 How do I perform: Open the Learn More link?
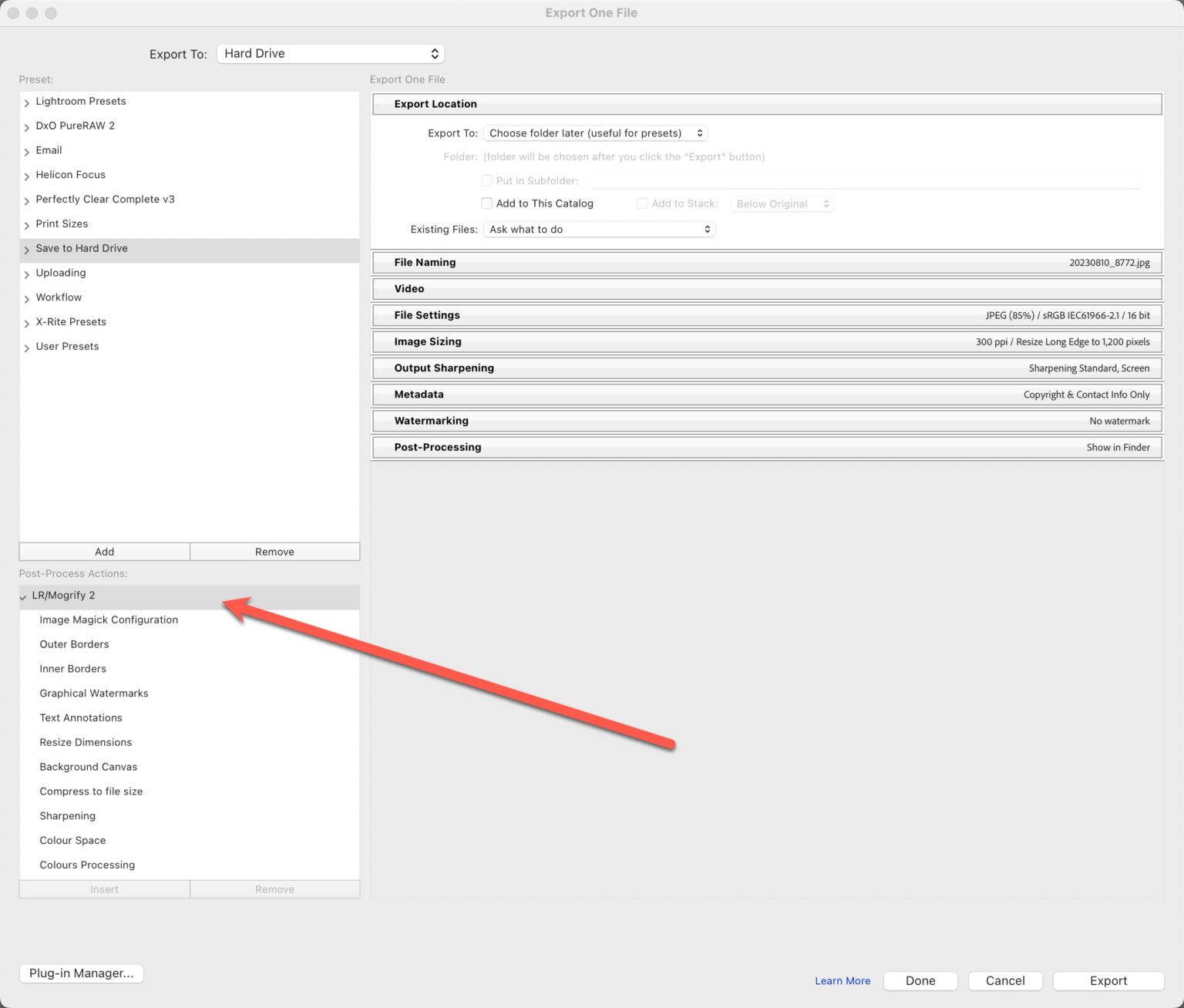click(843, 980)
